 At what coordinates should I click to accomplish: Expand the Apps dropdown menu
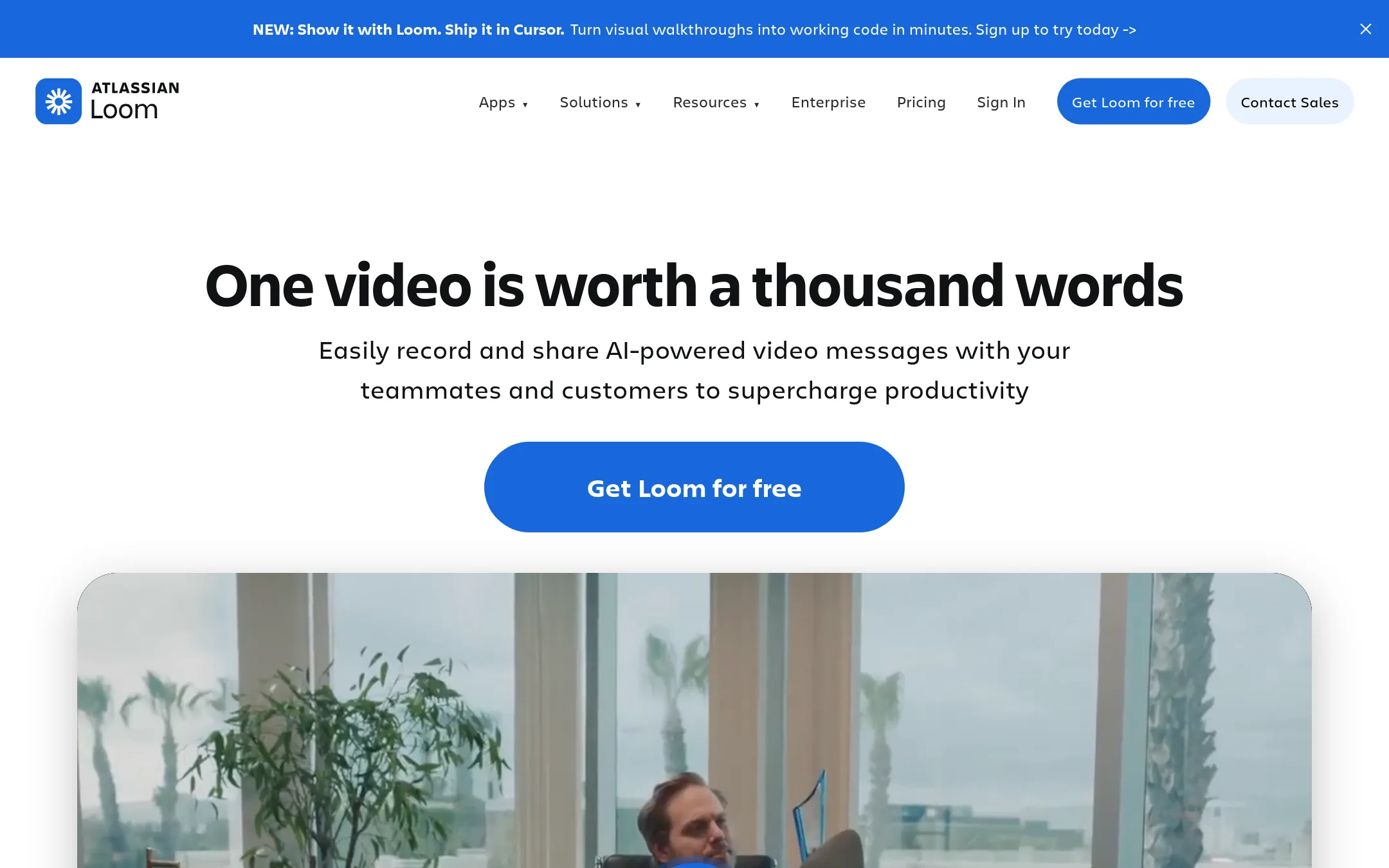(504, 102)
